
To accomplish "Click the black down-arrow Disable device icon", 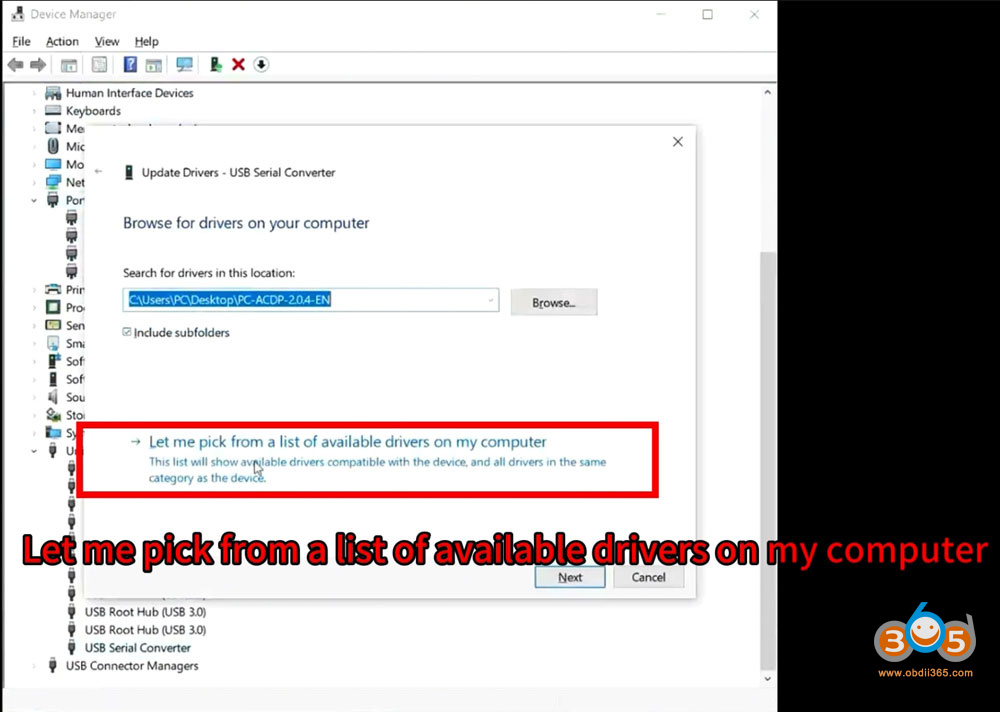I will [261, 65].
